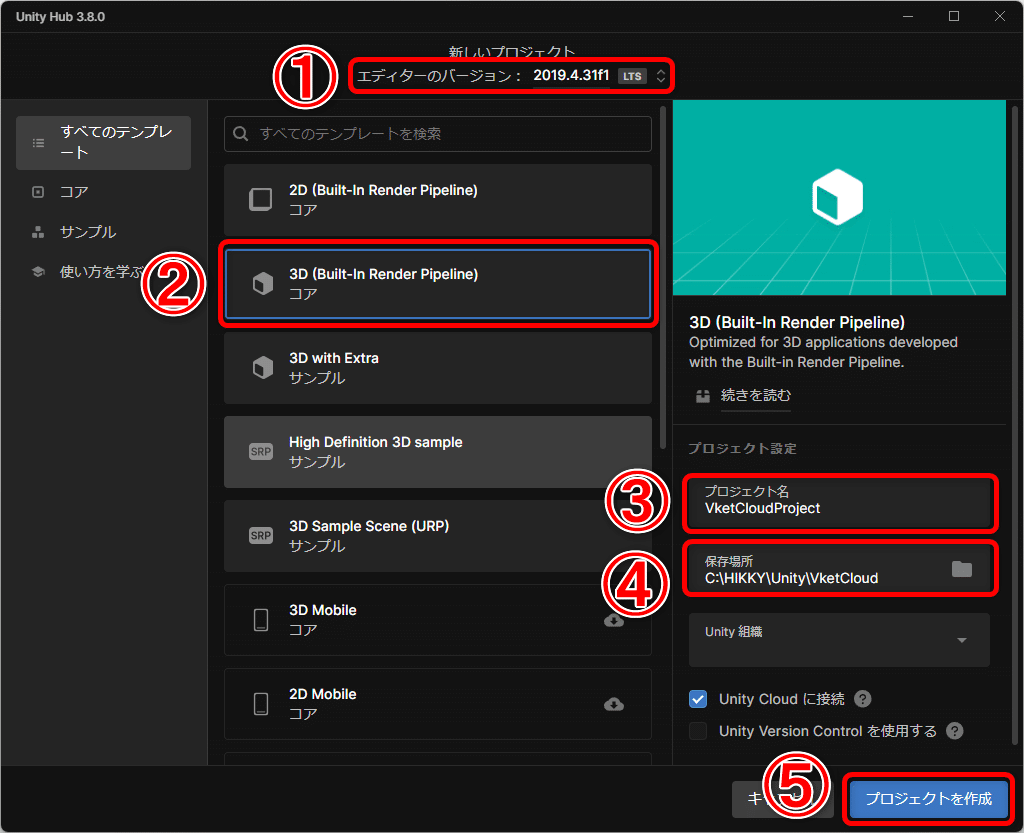Select the すべてのテンプレート category
Viewport: 1024px width, 833px height.
(103, 143)
